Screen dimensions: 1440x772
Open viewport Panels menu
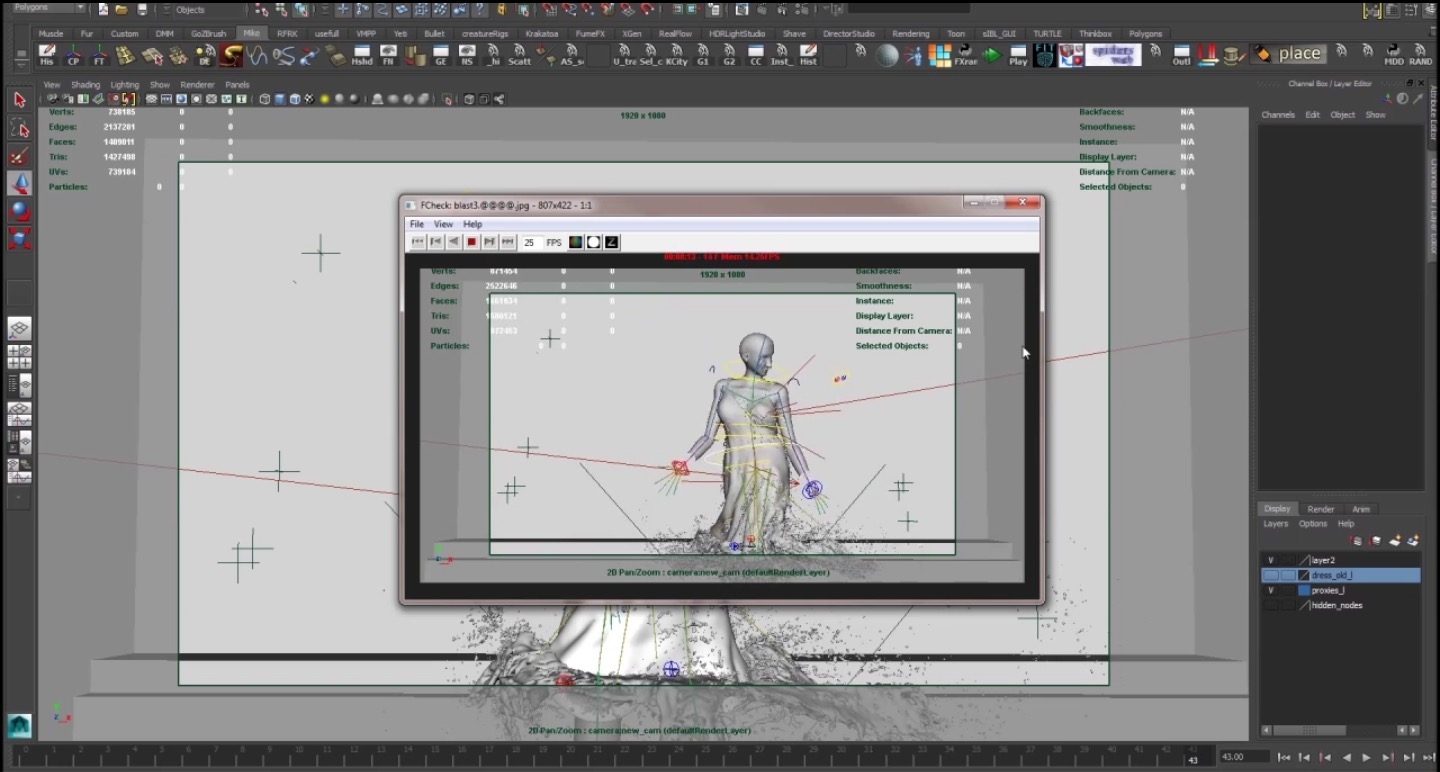[237, 85]
